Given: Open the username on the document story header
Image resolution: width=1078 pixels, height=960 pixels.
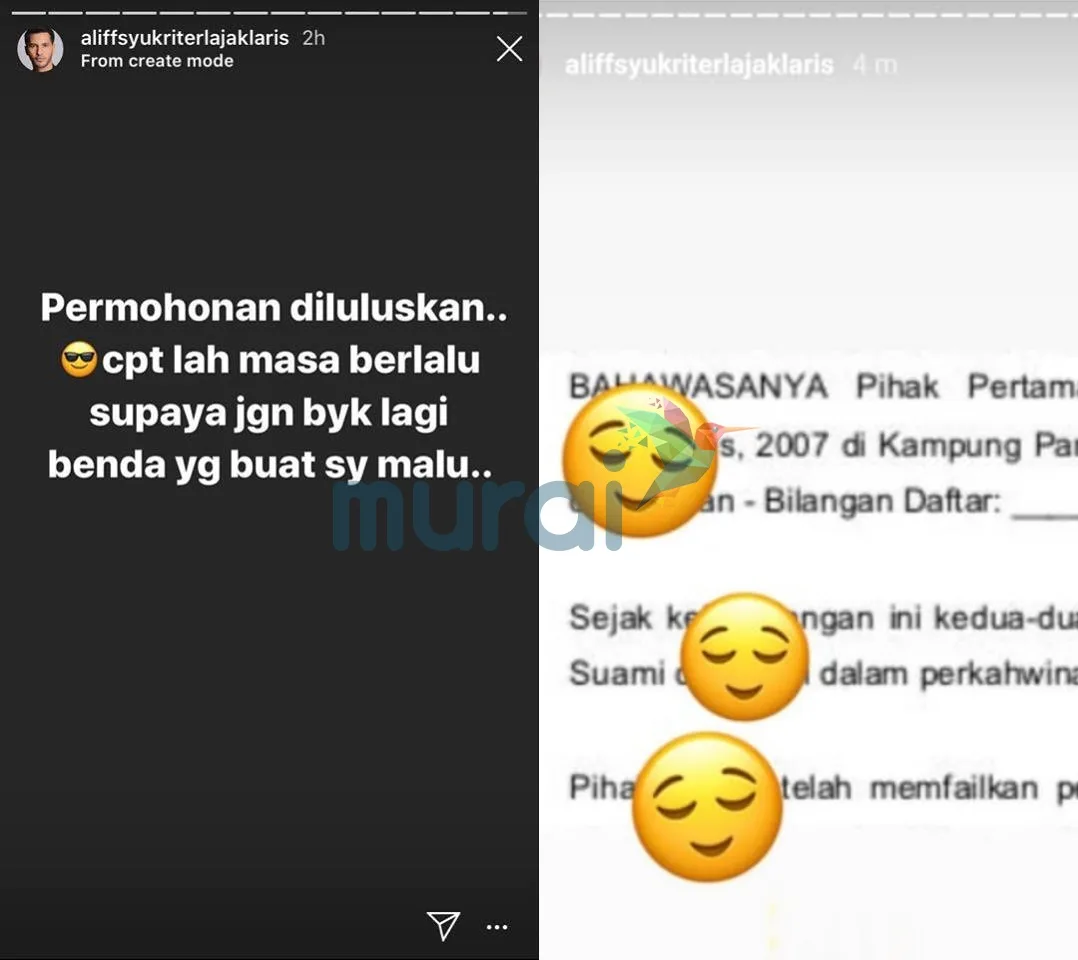Looking at the screenshot, I should [x=698, y=65].
